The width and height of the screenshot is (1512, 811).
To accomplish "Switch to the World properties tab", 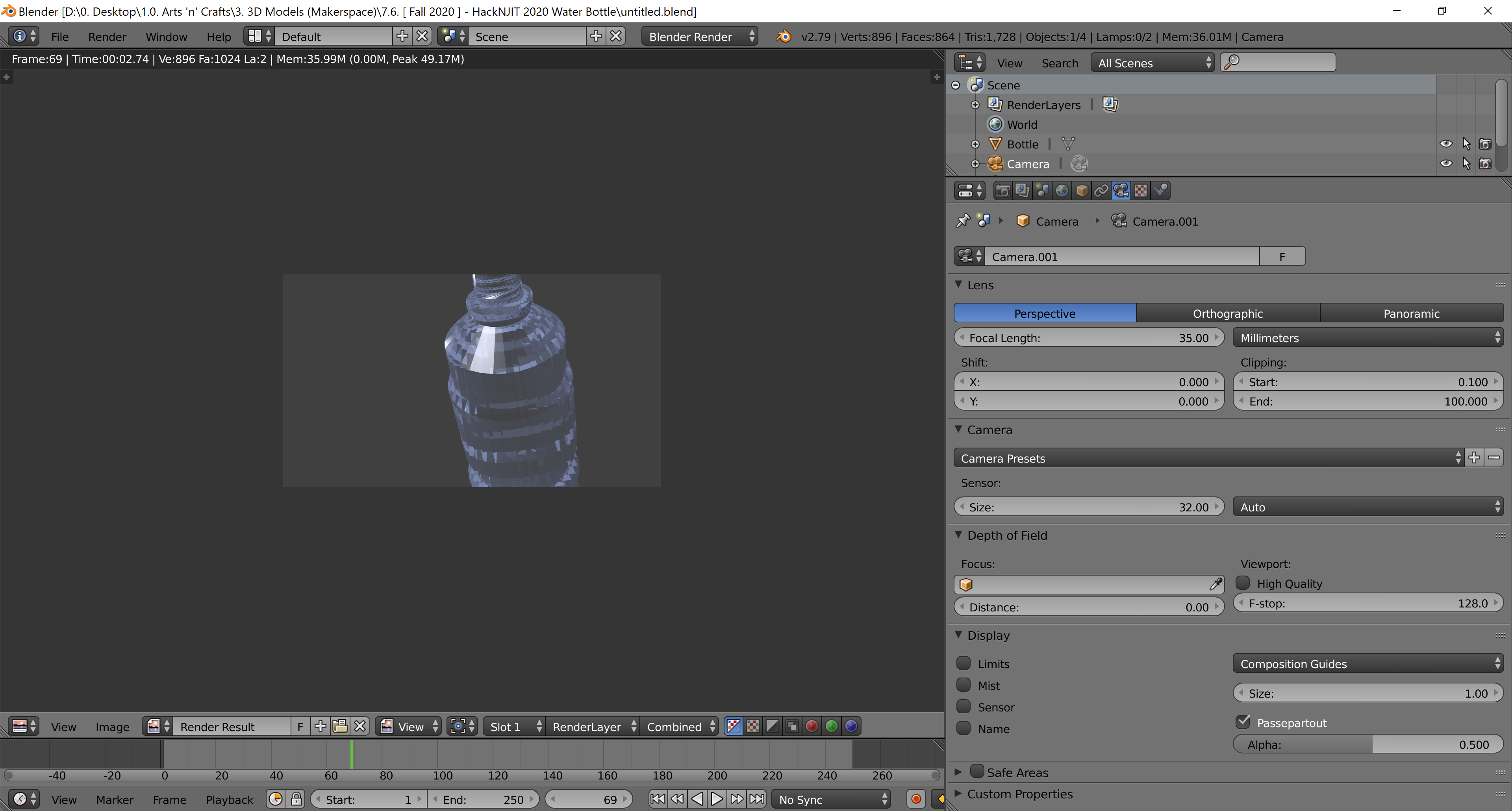I will click(1062, 191).
